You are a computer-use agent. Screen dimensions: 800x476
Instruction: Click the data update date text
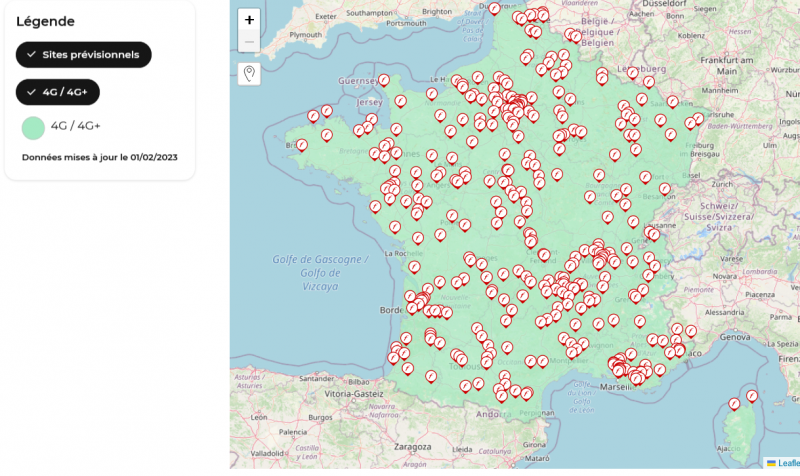(x=99, y=157)
